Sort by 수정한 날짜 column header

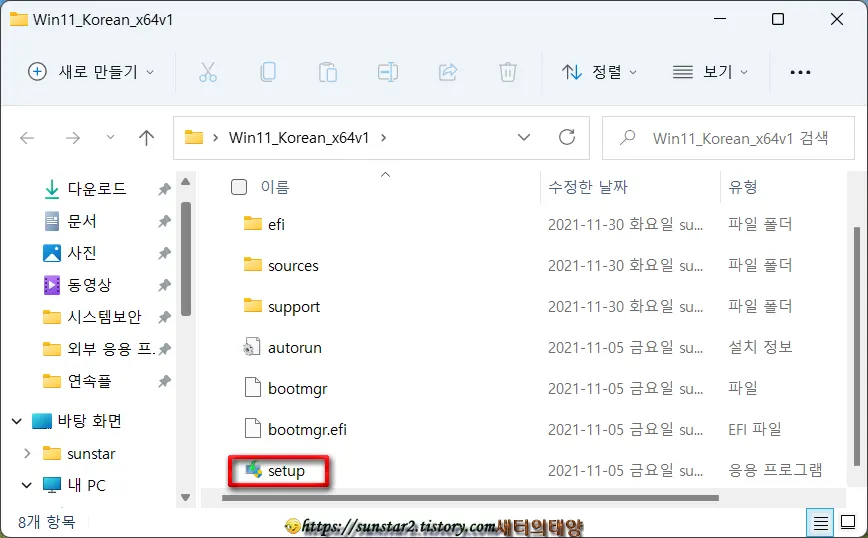point(588,187)
